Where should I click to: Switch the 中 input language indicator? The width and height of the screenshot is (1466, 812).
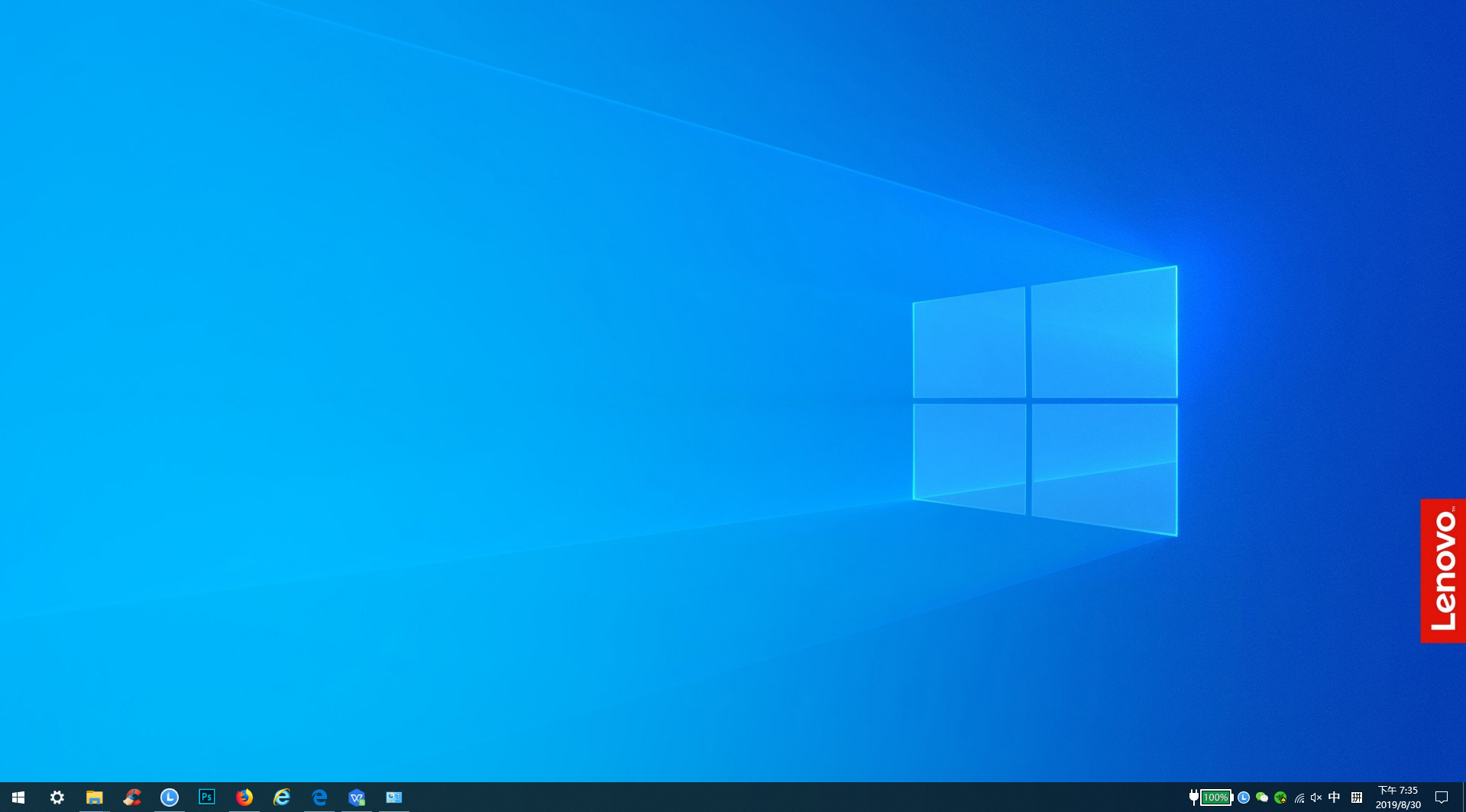1334,797
